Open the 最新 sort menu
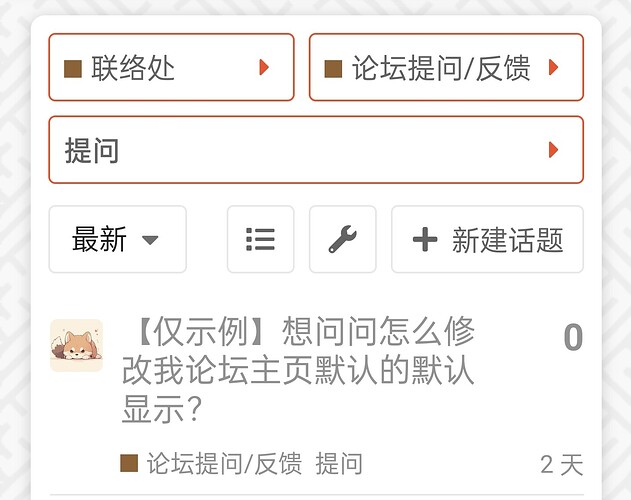Screen dimensions: 631x500 (x=118, y=239)
